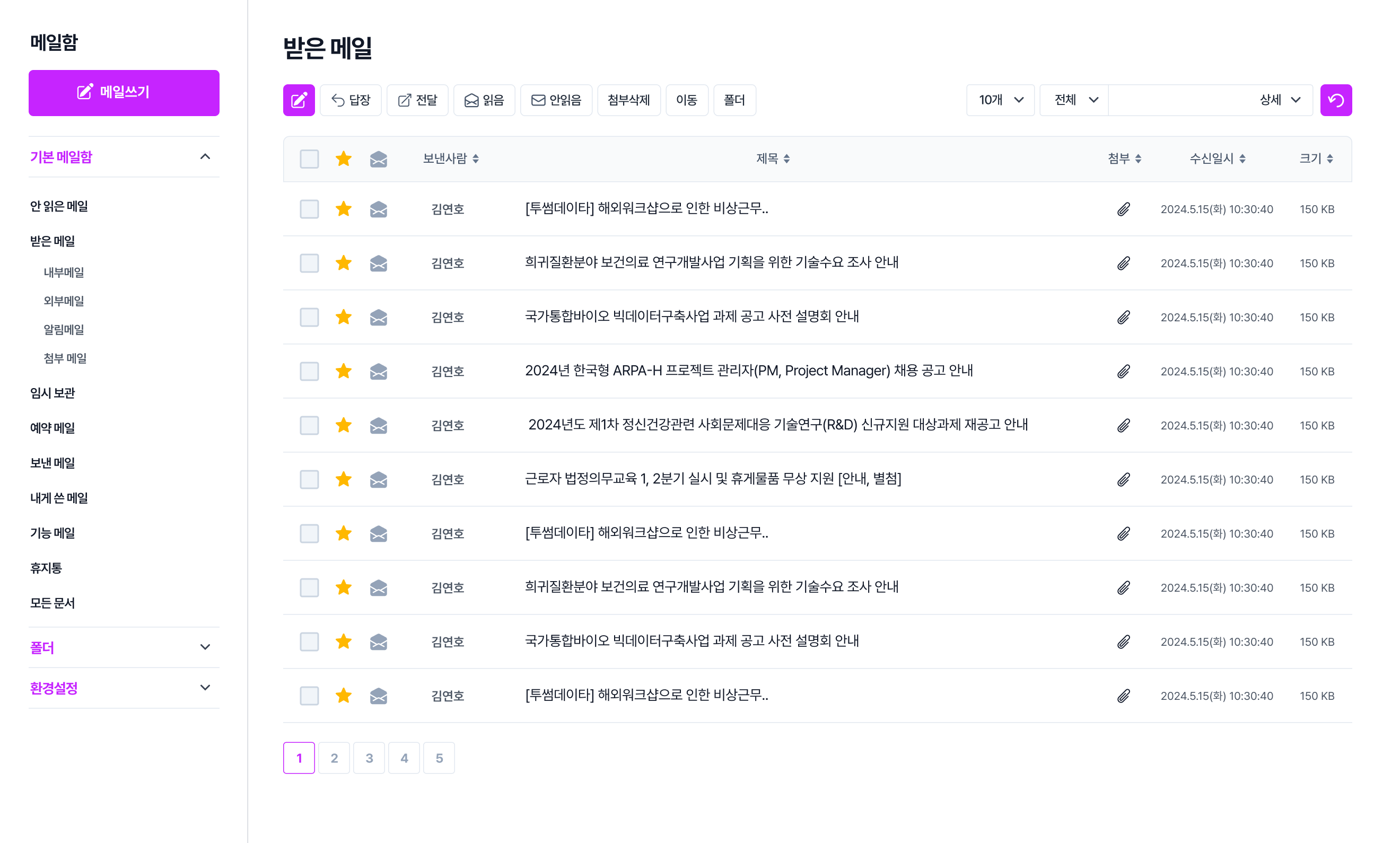This screenshot has height=843, width=1400.
Task: Go to page 3 in pagination
Action: click(369, 758)
